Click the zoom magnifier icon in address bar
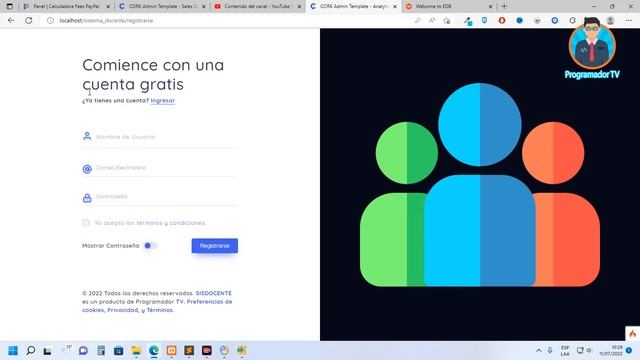This screenshot has height=360, width=640. (x=417, y=20)
